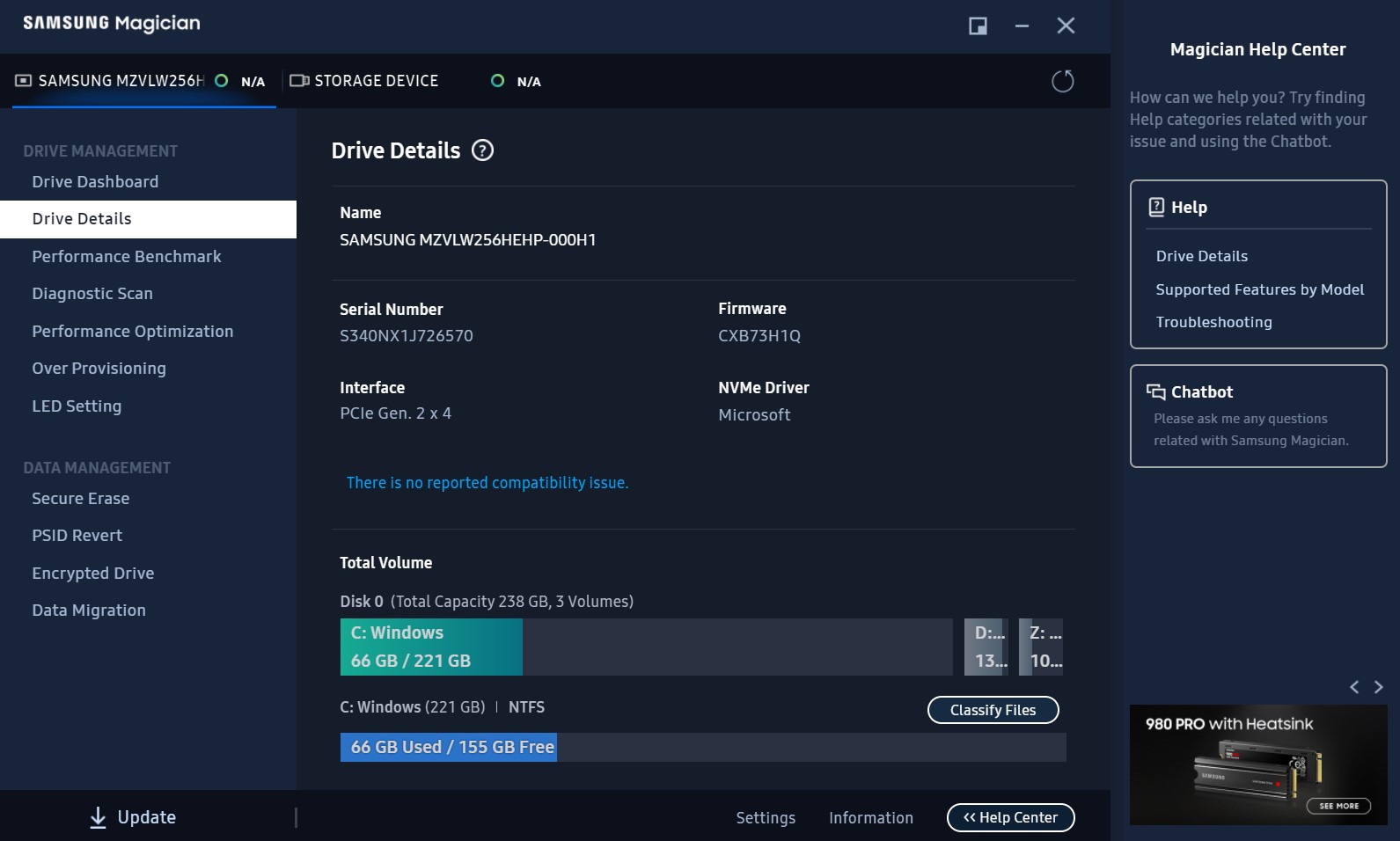Screen dimensions: 1400x841
Task: Show the previous banner with left arrow
Action: pyautogui.click(x=1354, y=687)
